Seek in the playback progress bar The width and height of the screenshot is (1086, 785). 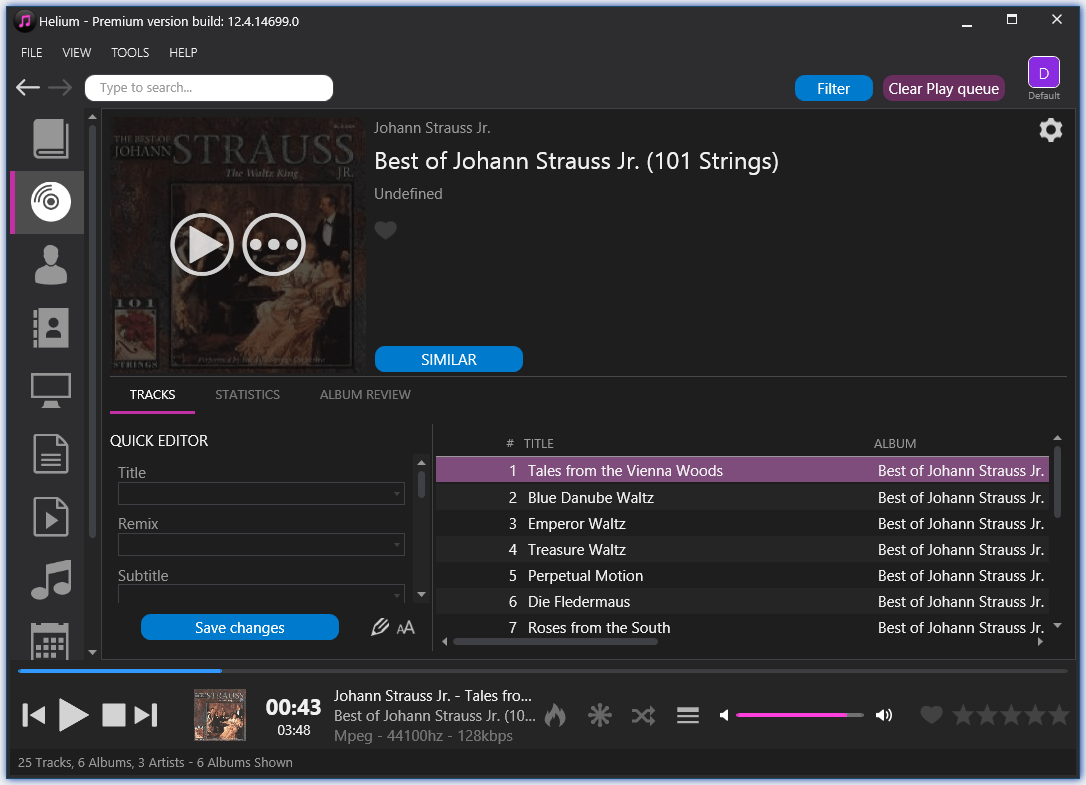542,671
